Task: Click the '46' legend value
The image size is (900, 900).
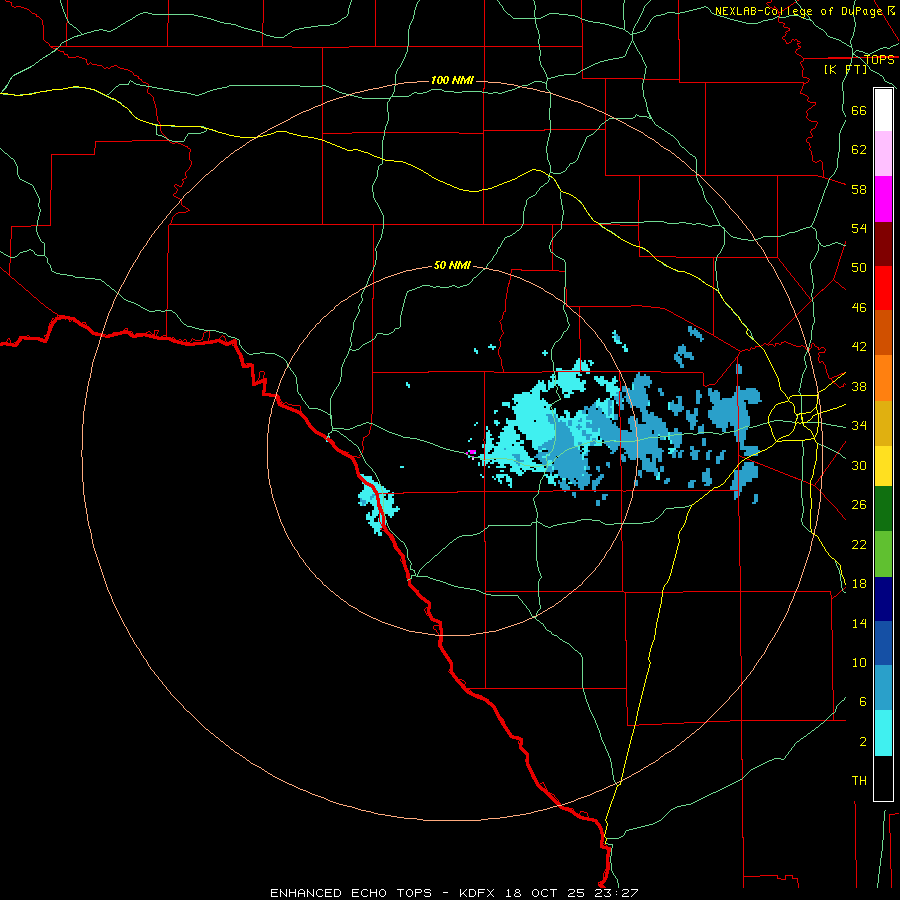Action: tap(859, 308)
